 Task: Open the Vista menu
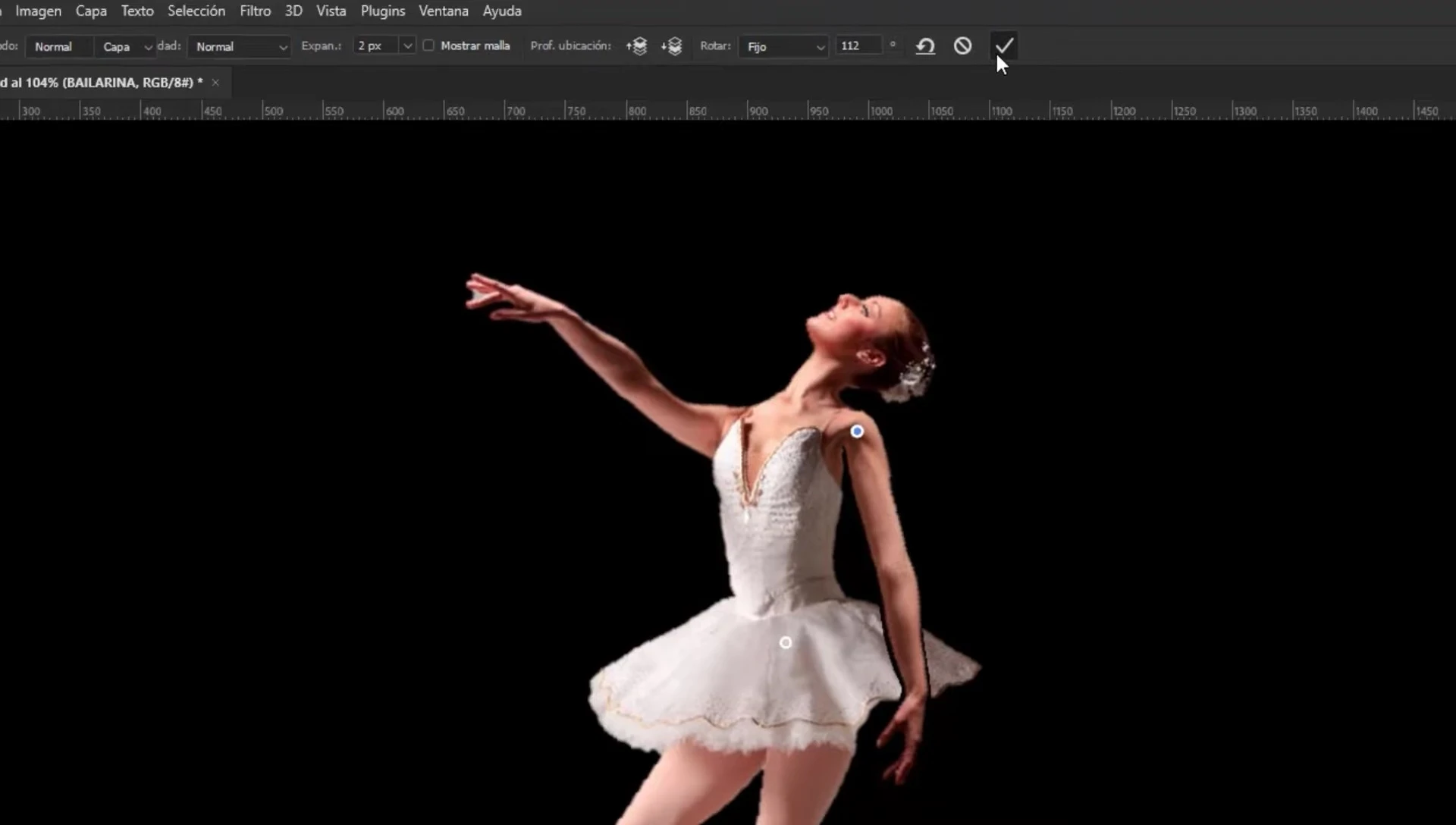pos(331,11)
